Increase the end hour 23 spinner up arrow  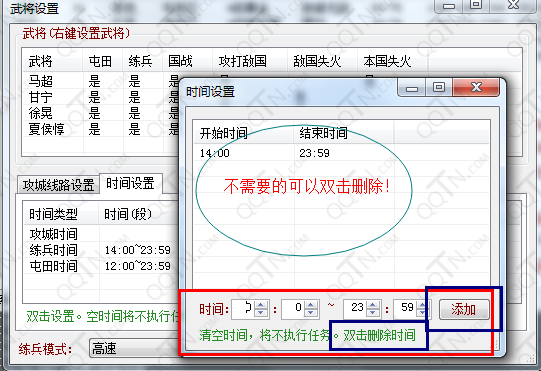click(373, 305)
